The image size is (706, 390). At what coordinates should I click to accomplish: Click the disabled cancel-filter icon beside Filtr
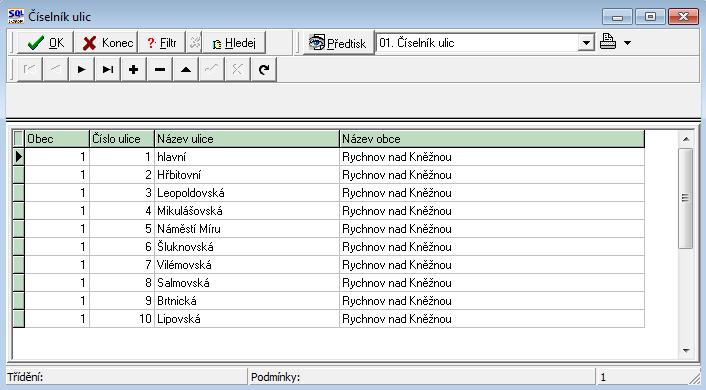[194, 43]
